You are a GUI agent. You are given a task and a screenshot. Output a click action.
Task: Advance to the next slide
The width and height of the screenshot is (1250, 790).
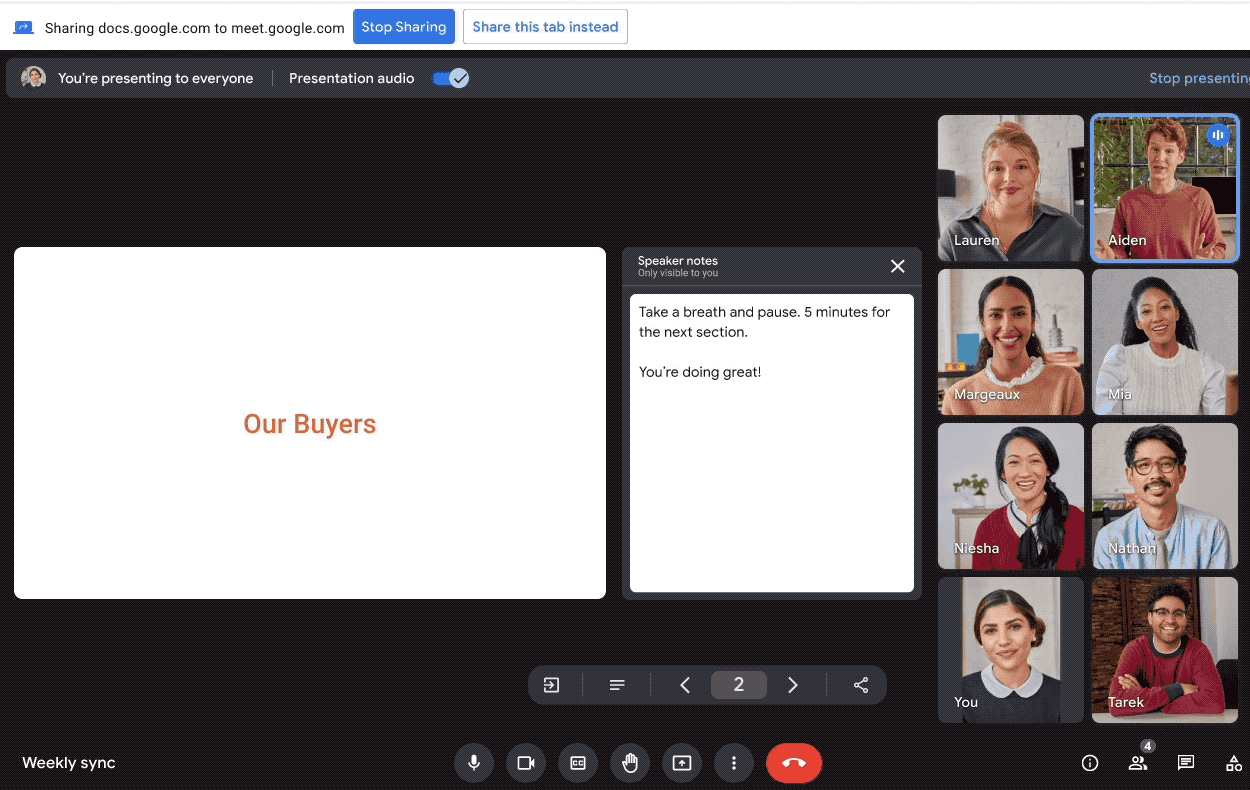pos(793,685)
